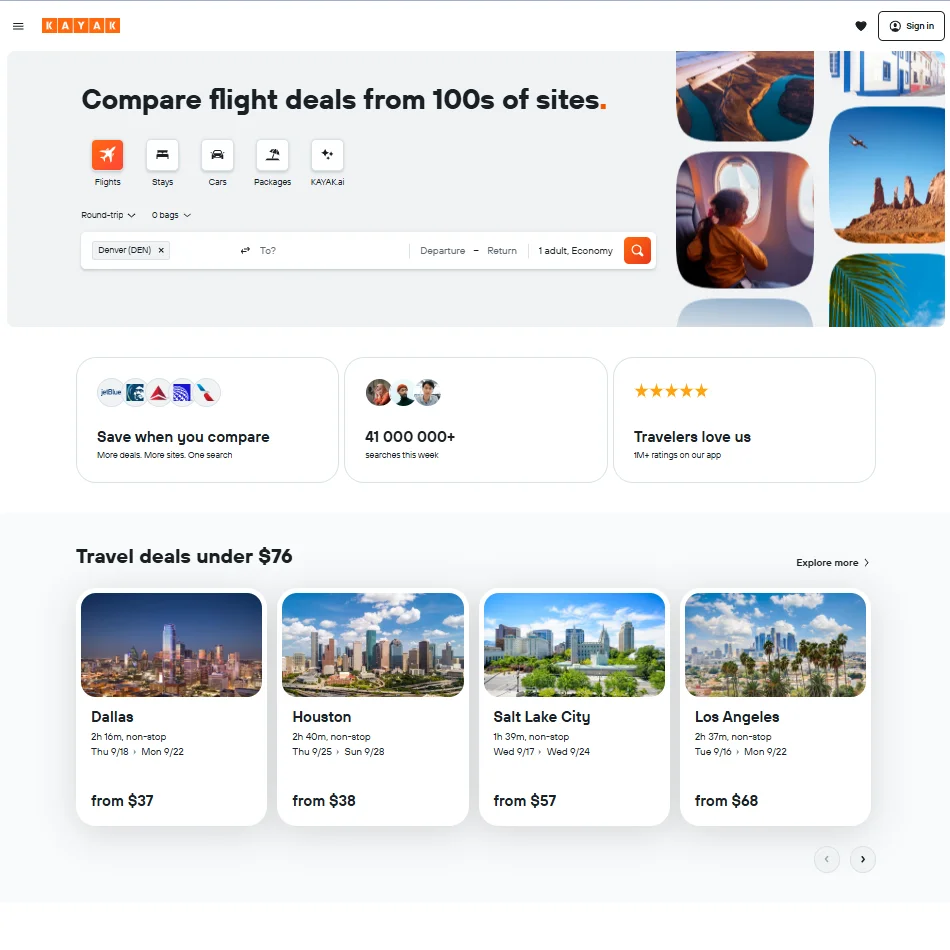Click the orange search button
950x950 pixels.
[x=637, y=251]
